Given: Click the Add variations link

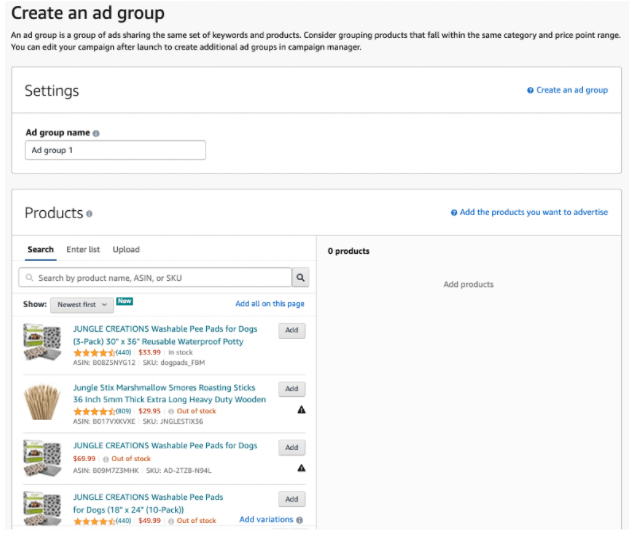Looking at the screenshot, I should point(267,520).
